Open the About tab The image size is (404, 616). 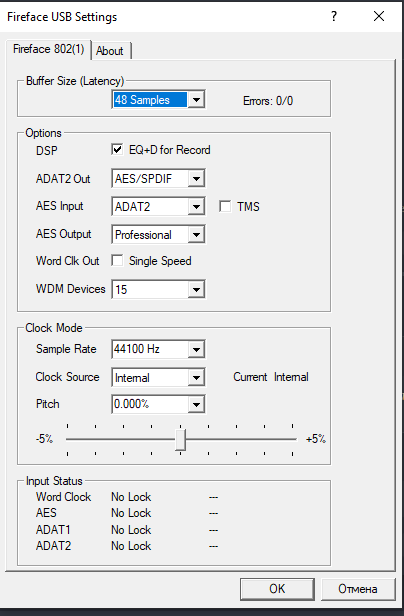[110, 51]
